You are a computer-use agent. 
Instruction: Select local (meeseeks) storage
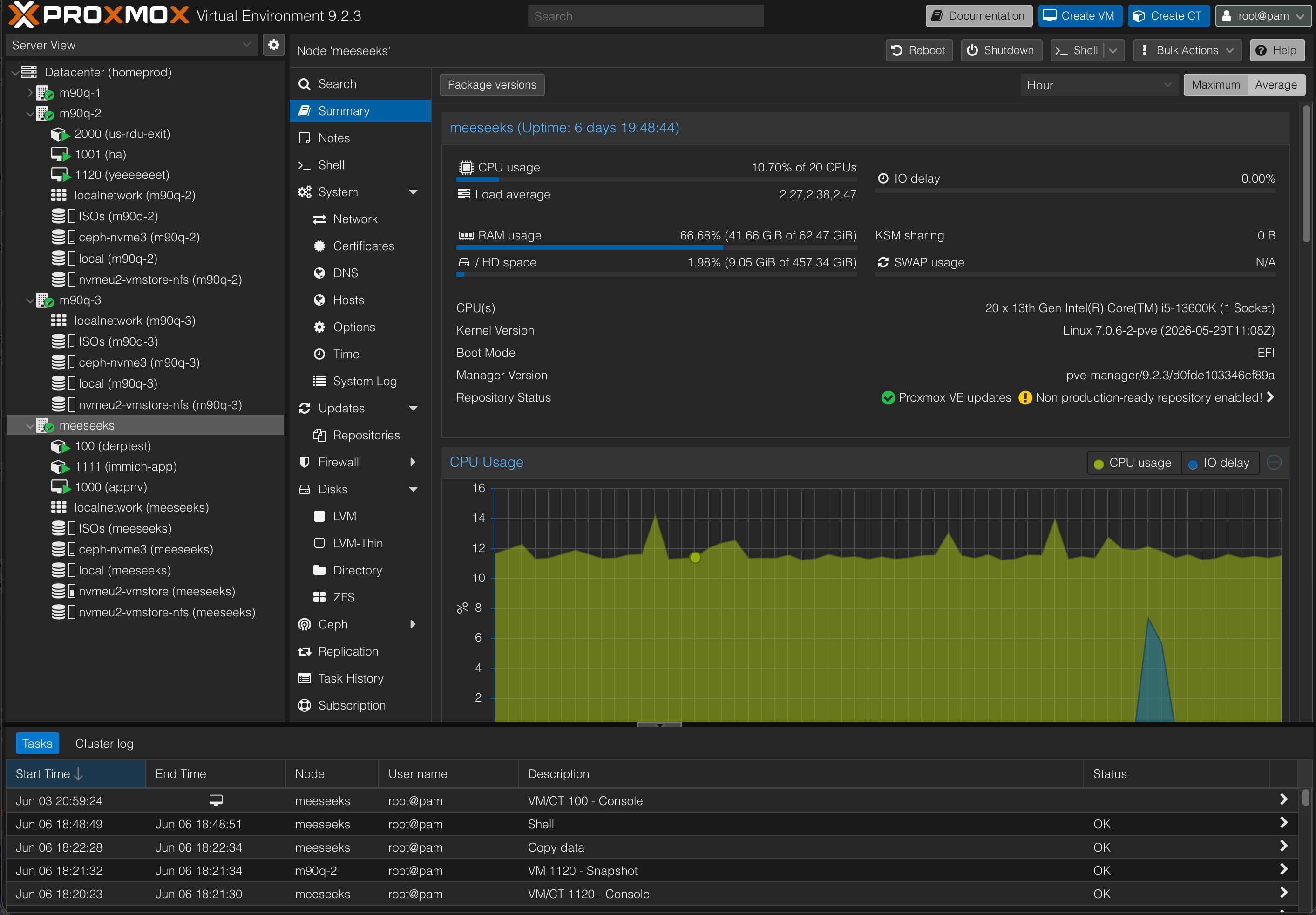tap(124, 570)
